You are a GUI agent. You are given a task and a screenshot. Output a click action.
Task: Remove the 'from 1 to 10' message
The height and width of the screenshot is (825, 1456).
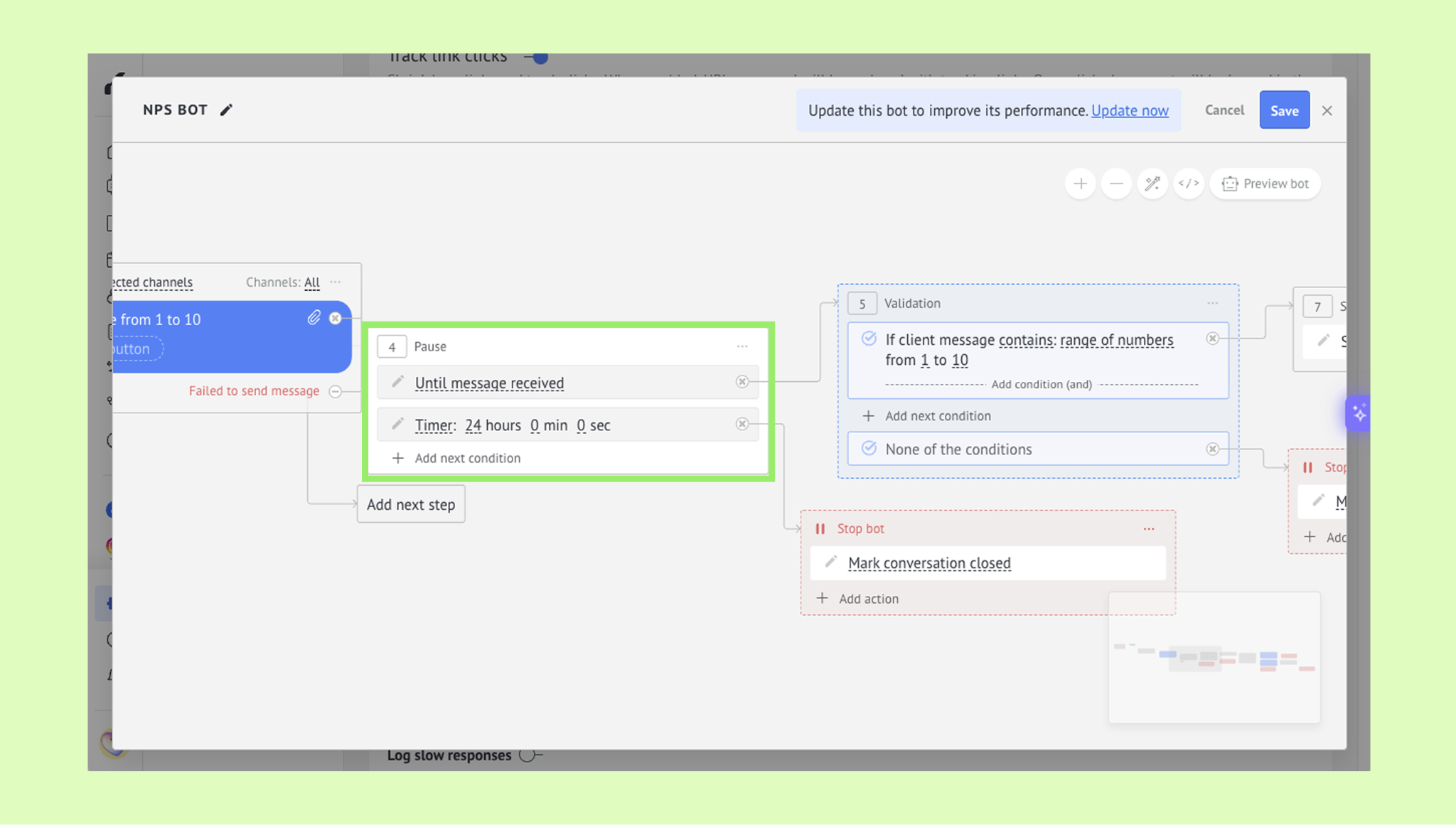[335, 318]
